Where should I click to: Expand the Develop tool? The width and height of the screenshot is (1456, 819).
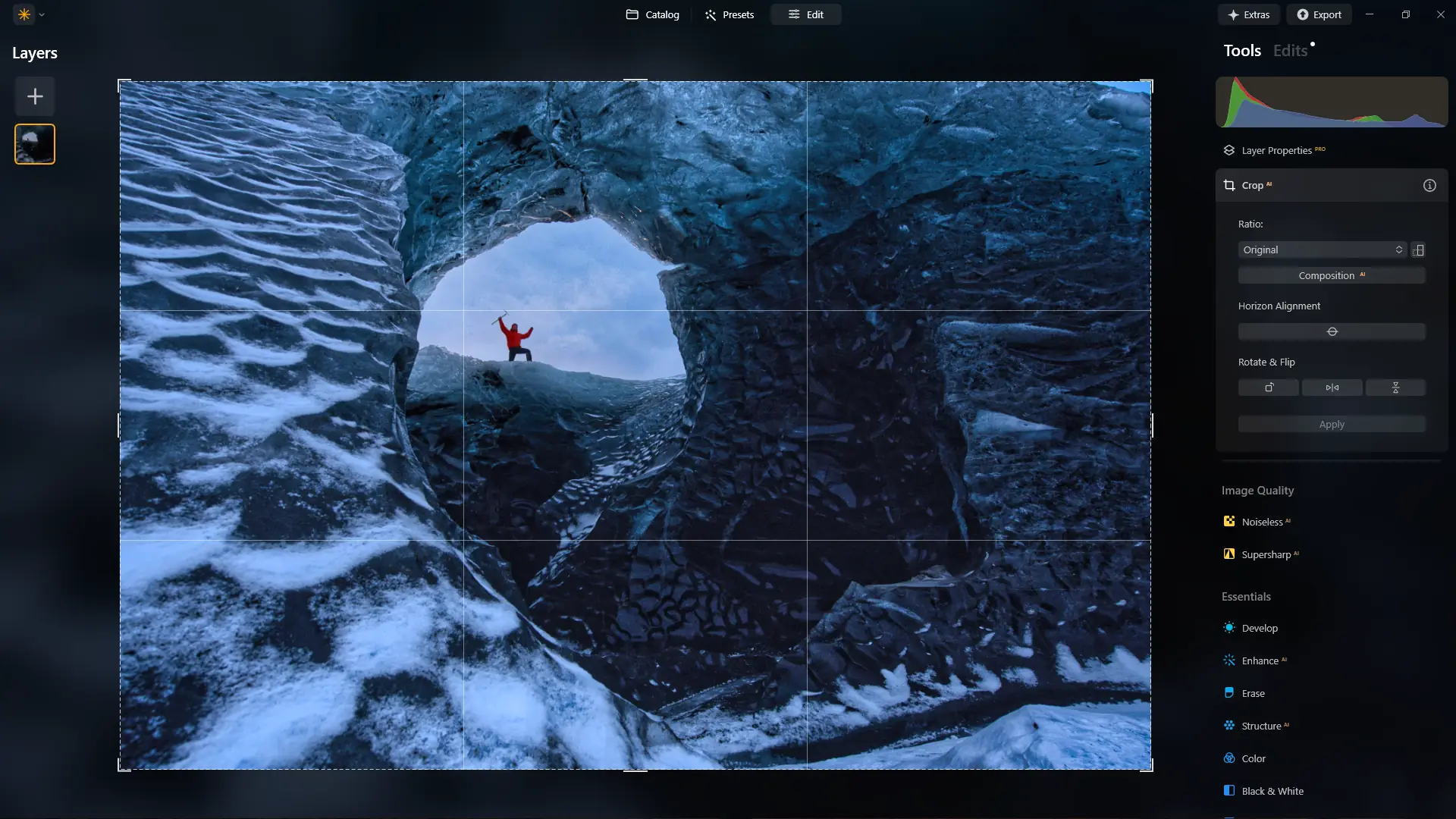(x=1260, y=628)
